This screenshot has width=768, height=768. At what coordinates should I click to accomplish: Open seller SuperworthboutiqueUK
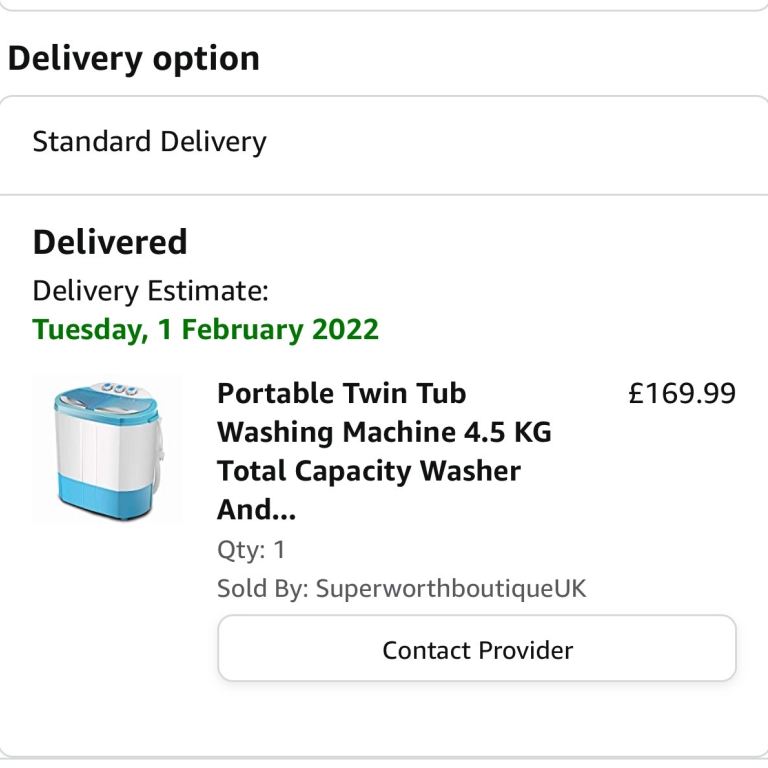pos(451,588)
